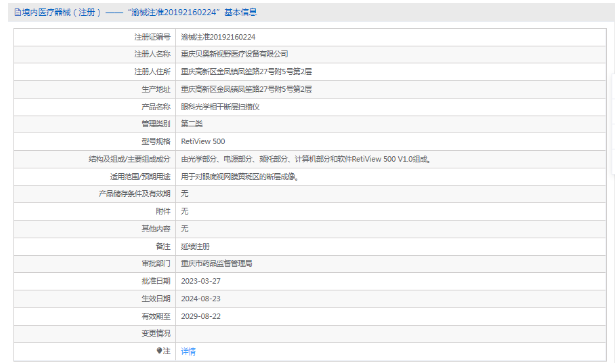Select the 结构及组成/主要组成成分 row label

(129, 159)
